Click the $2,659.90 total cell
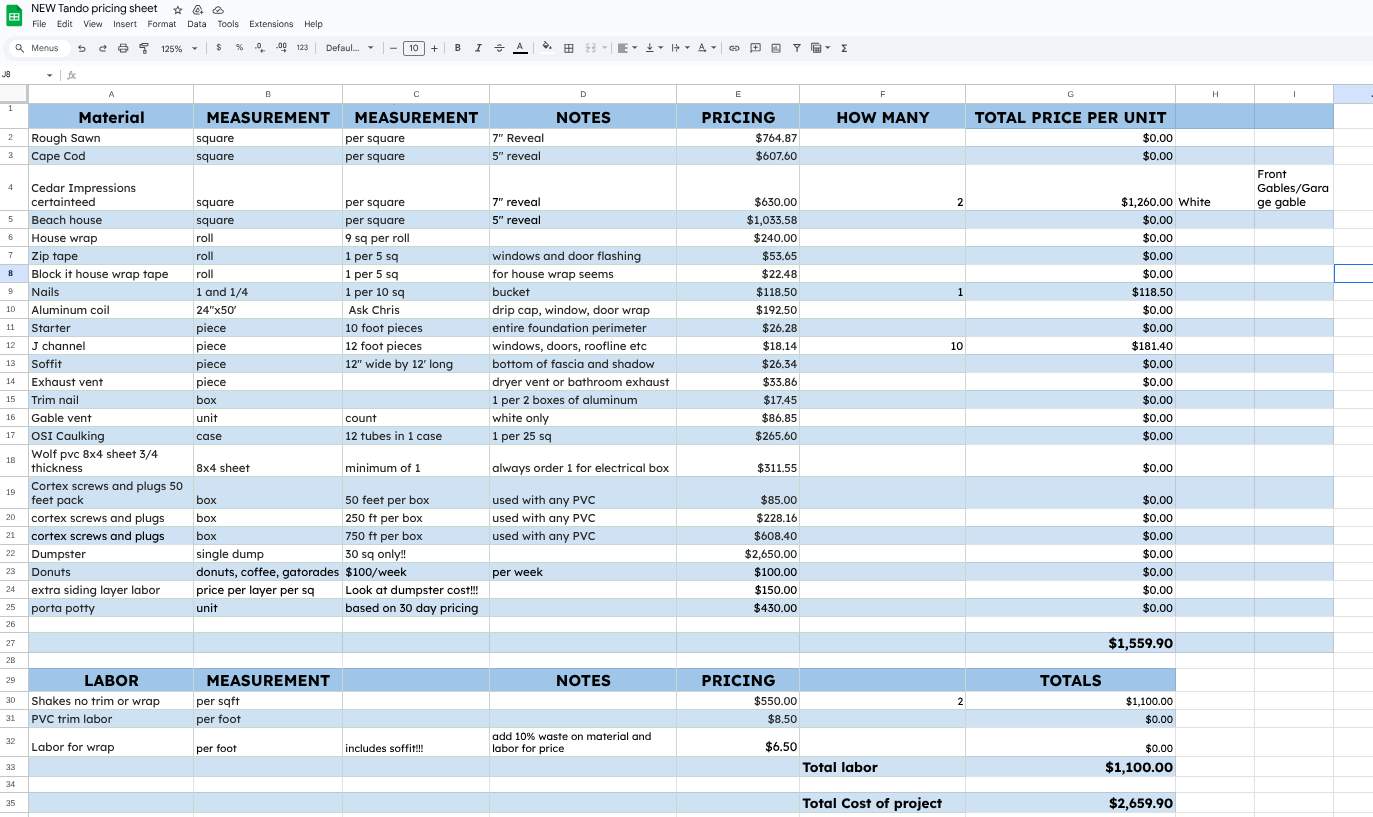 click(1070, 803)
